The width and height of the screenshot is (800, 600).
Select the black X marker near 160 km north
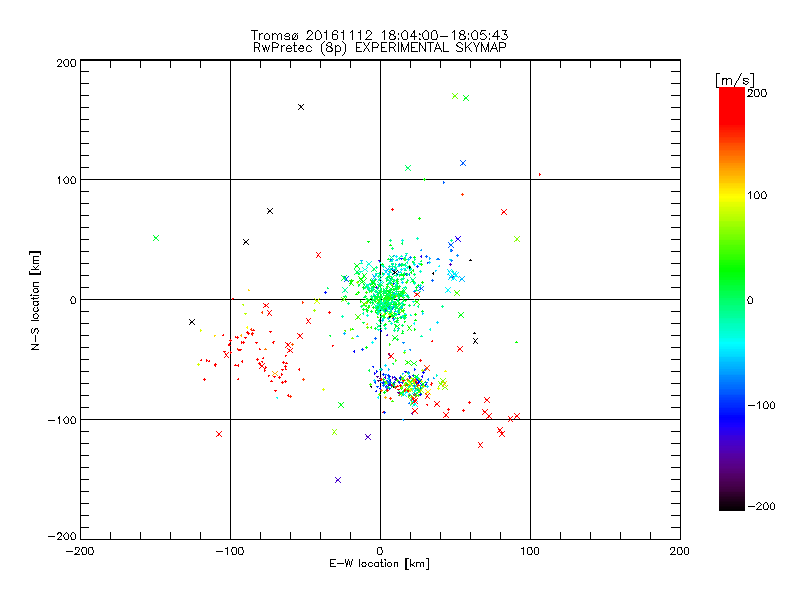point(301,107)
